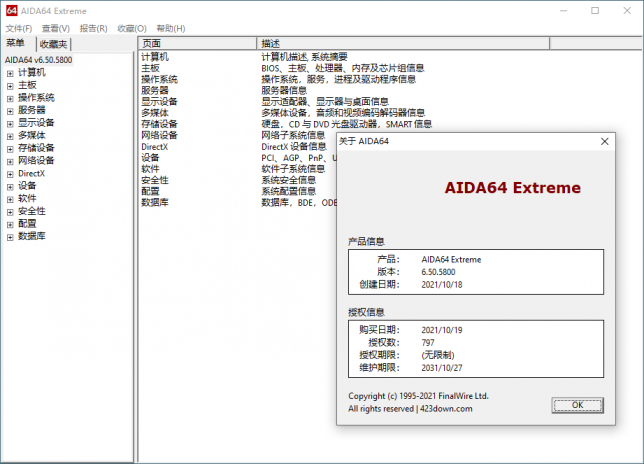Select 软件 row in page list
The image size is (644, 464).
[150, 169]
